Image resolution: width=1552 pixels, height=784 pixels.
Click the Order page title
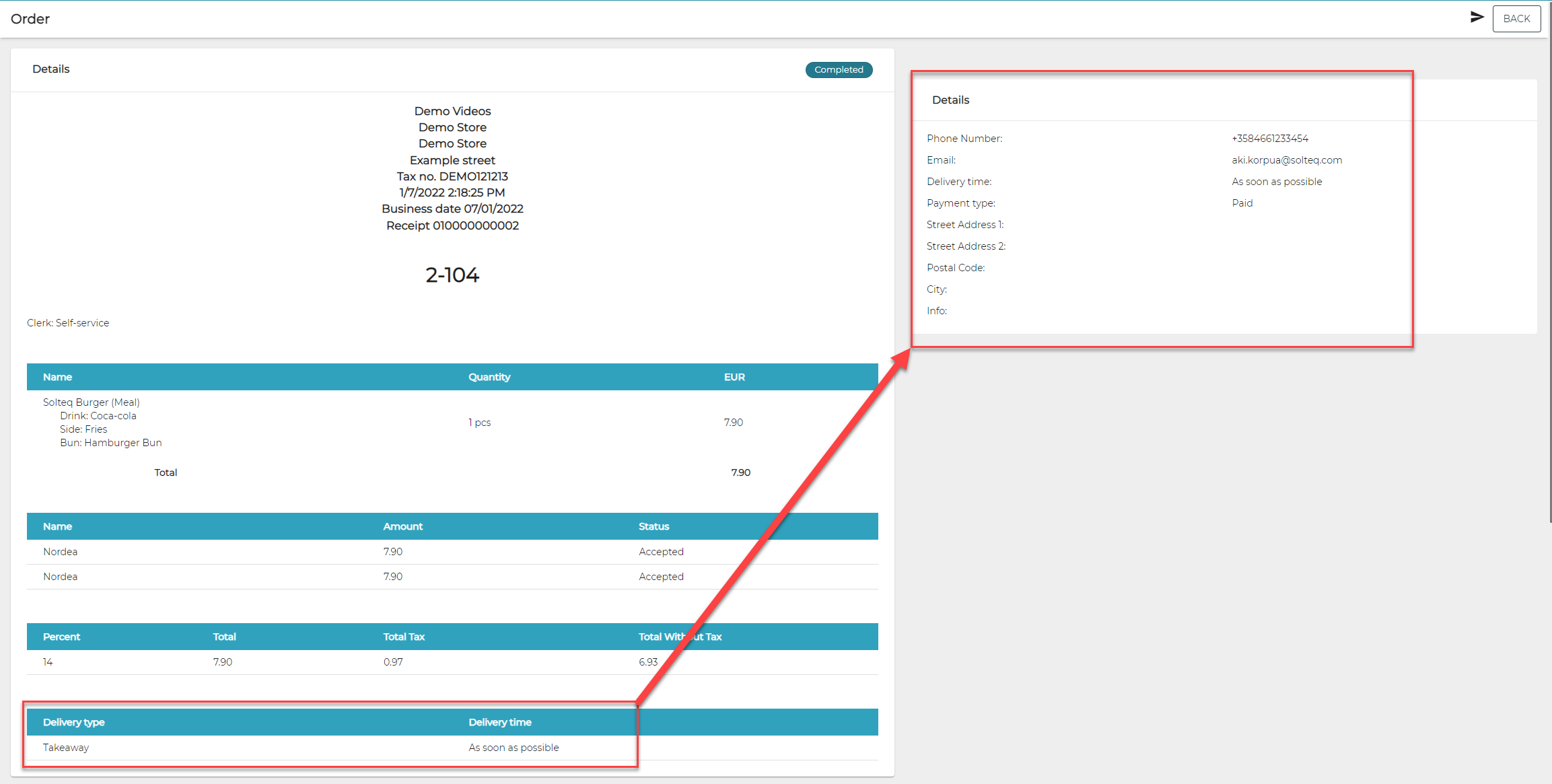(x=30, y=19)
